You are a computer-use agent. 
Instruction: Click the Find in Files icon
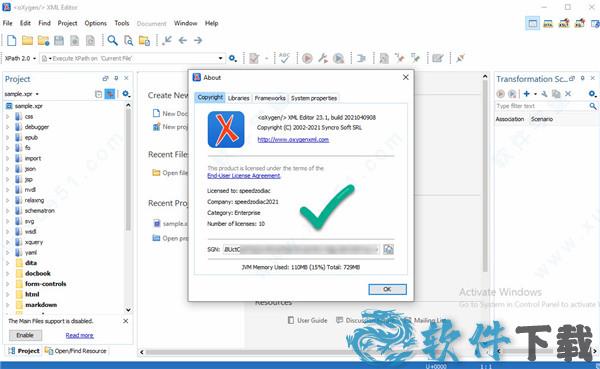(x=129, y=40)
